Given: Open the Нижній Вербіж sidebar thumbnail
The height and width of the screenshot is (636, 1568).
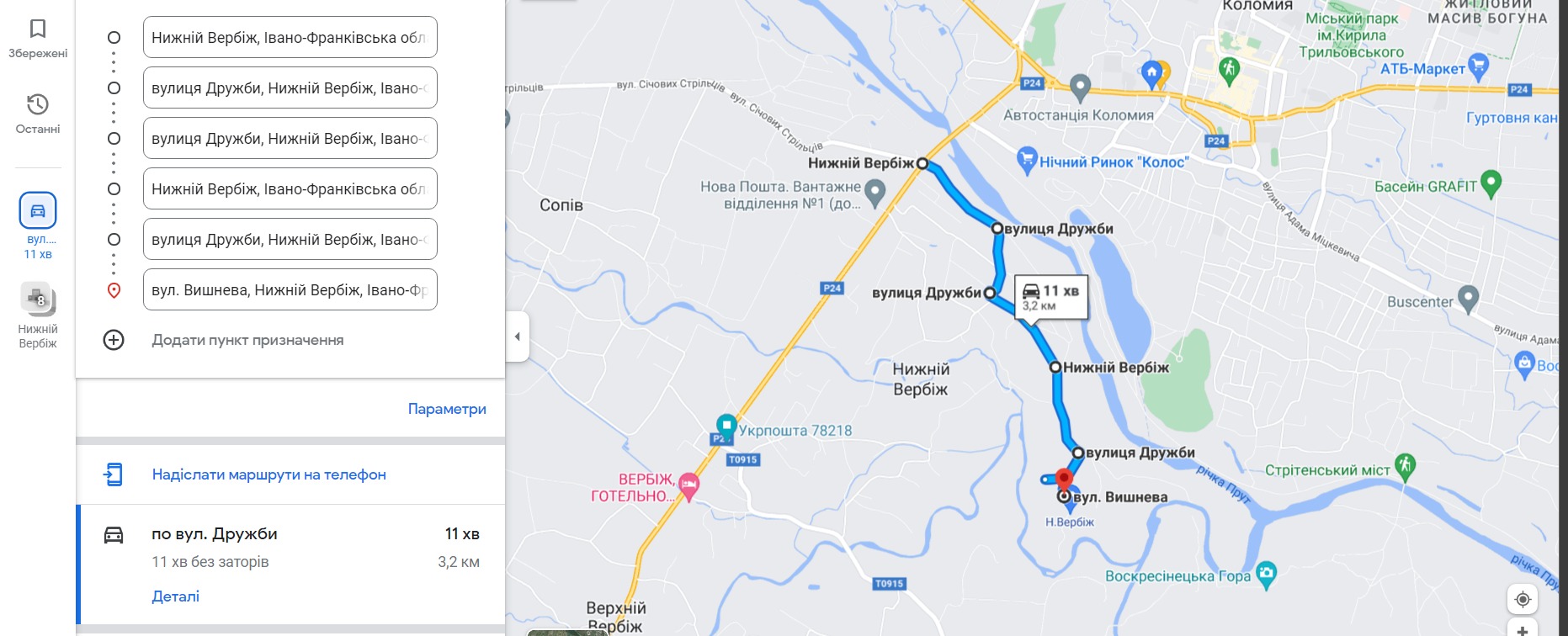Looking at the screenshot, I should 38,298.
